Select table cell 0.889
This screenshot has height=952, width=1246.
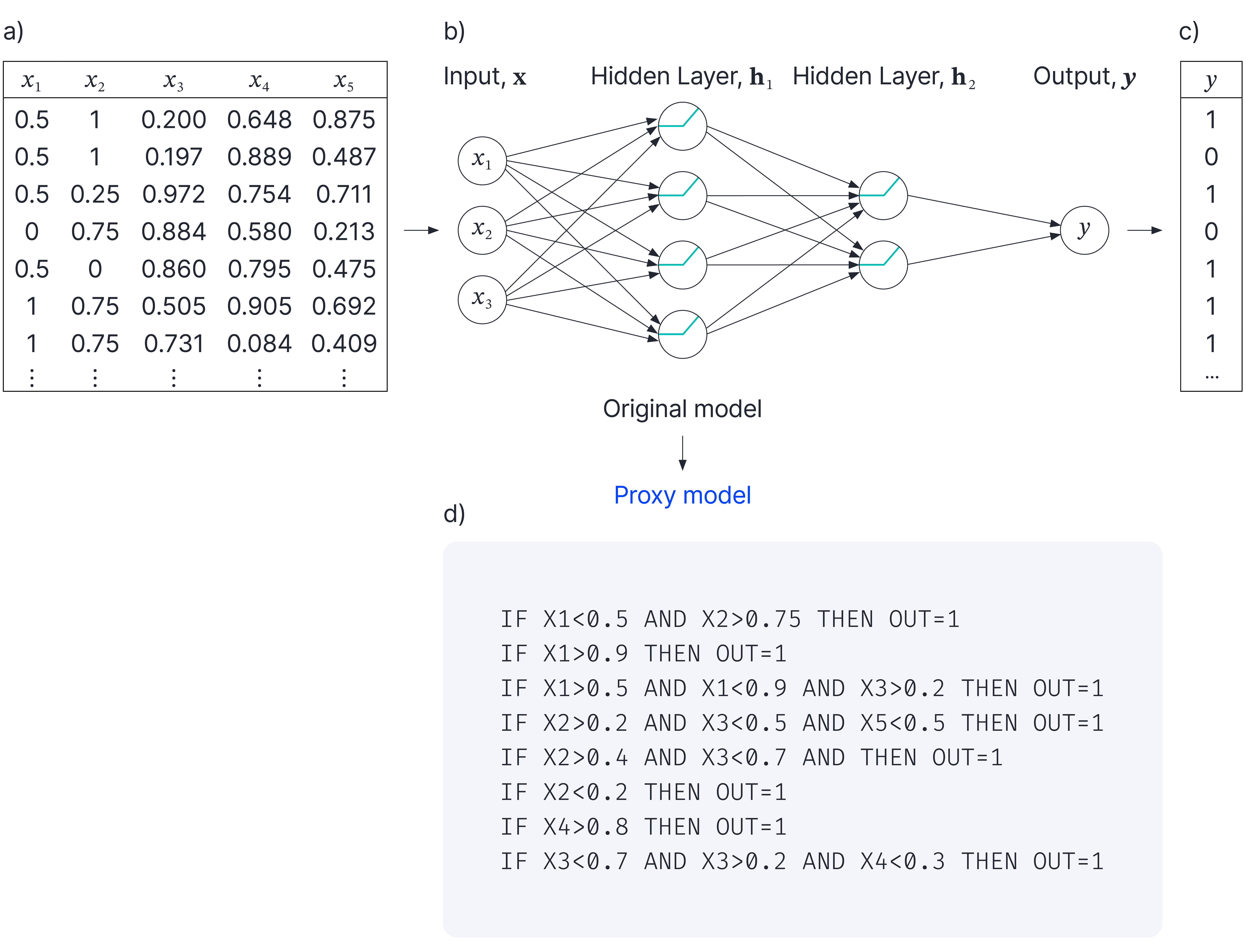(259, 157)
